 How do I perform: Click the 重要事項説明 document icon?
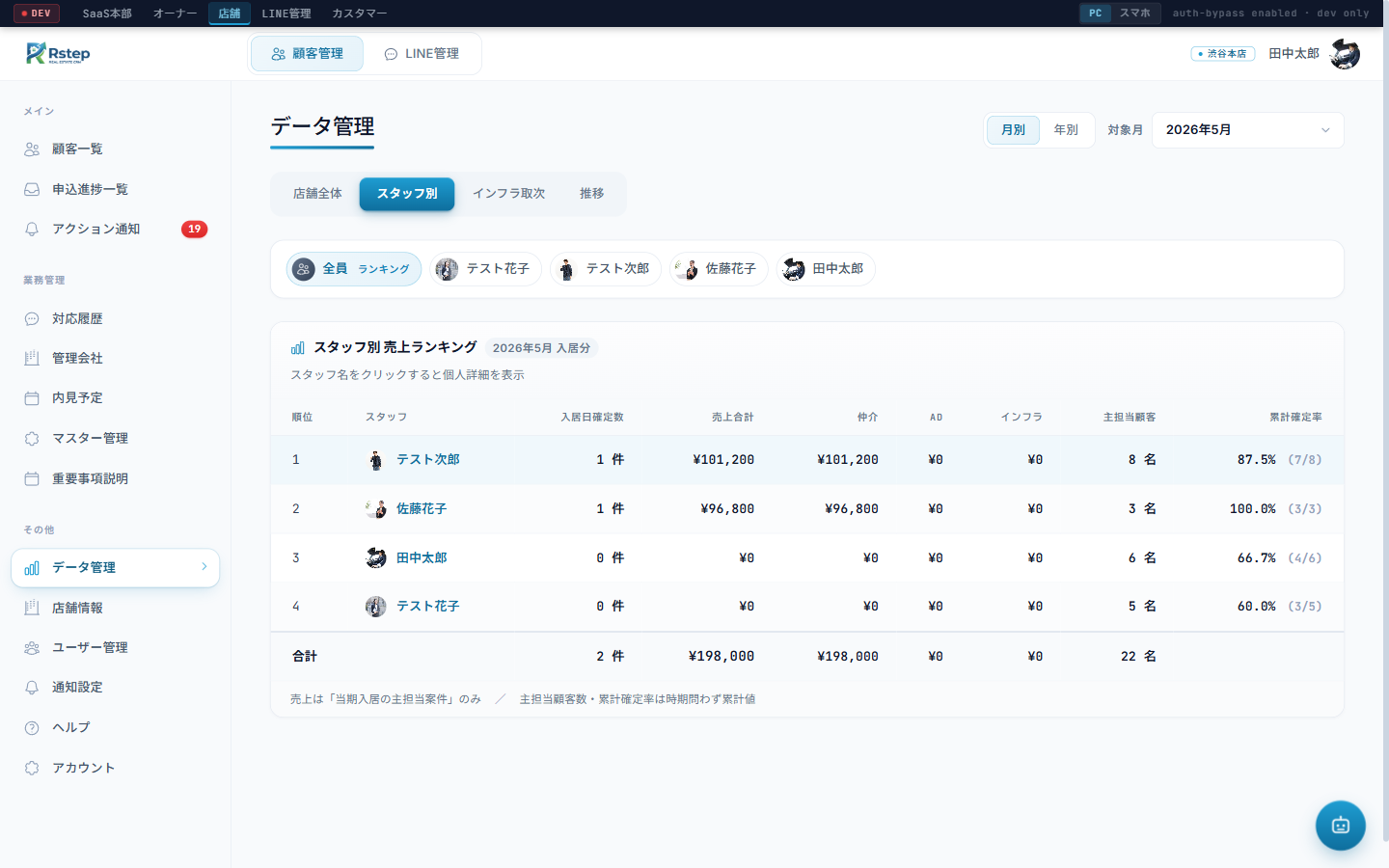tap(32, 479)
